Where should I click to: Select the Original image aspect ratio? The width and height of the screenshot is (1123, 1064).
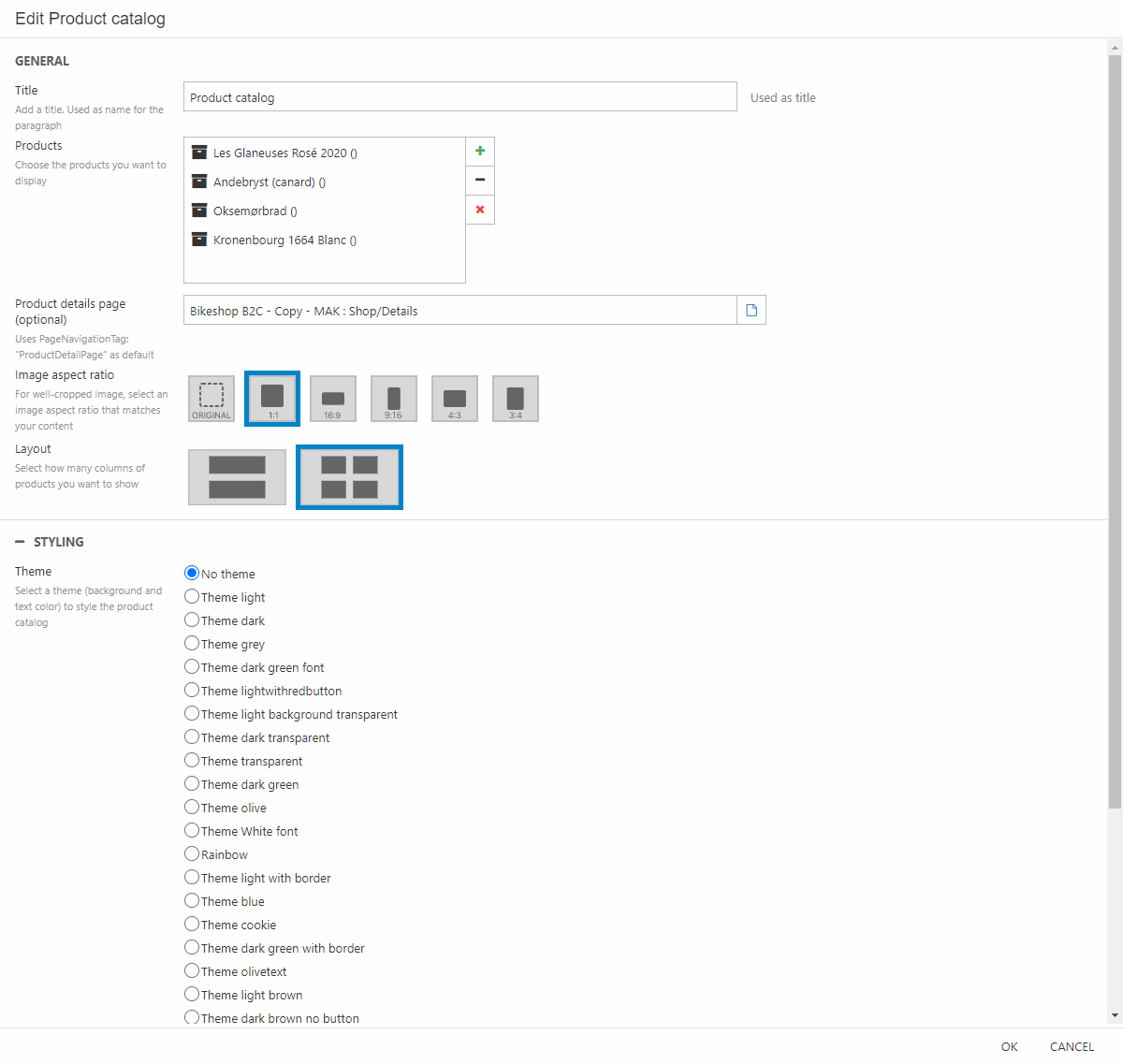(x=211, y=399)
